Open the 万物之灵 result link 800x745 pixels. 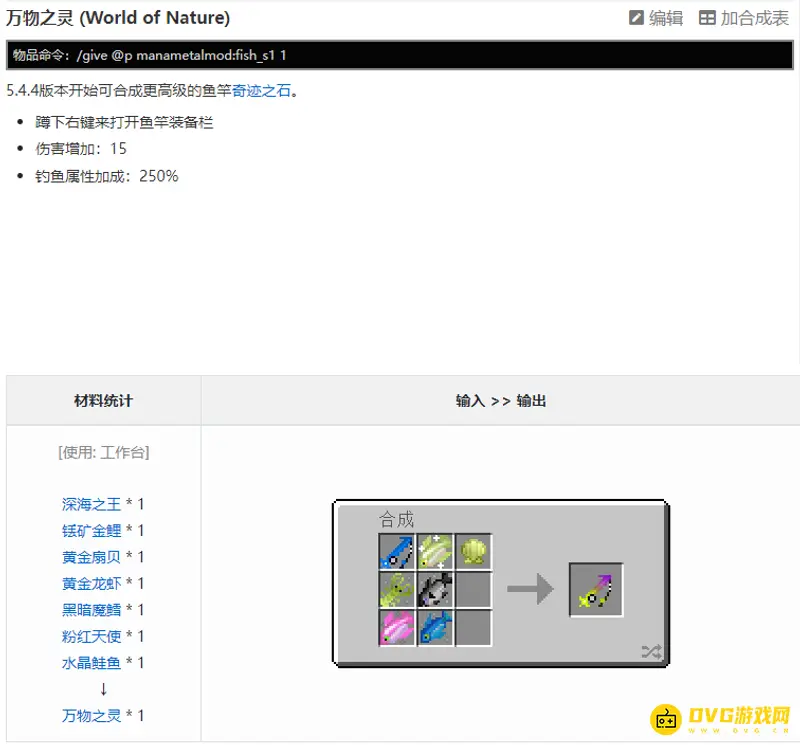pyautogui.click(x=91, y=715)
